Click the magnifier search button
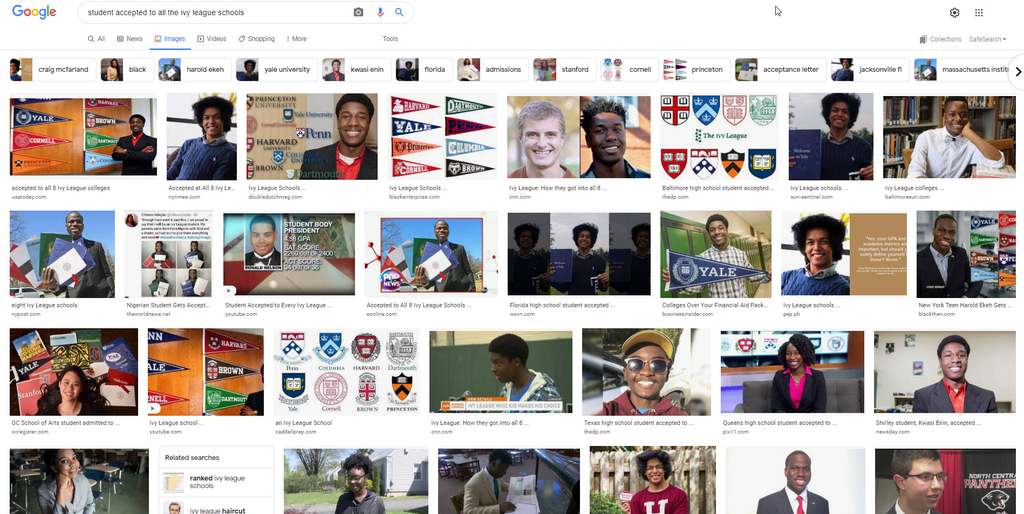This screenshot has height=514, width=1024. click(399, 12)
